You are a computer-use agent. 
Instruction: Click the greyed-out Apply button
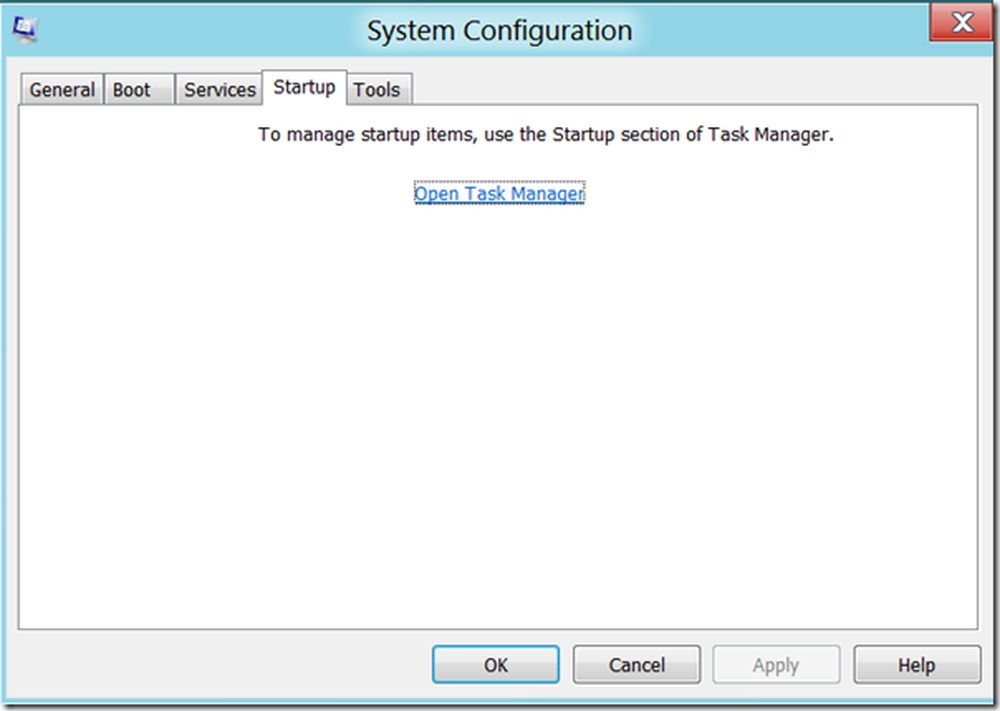pos(776,665)
